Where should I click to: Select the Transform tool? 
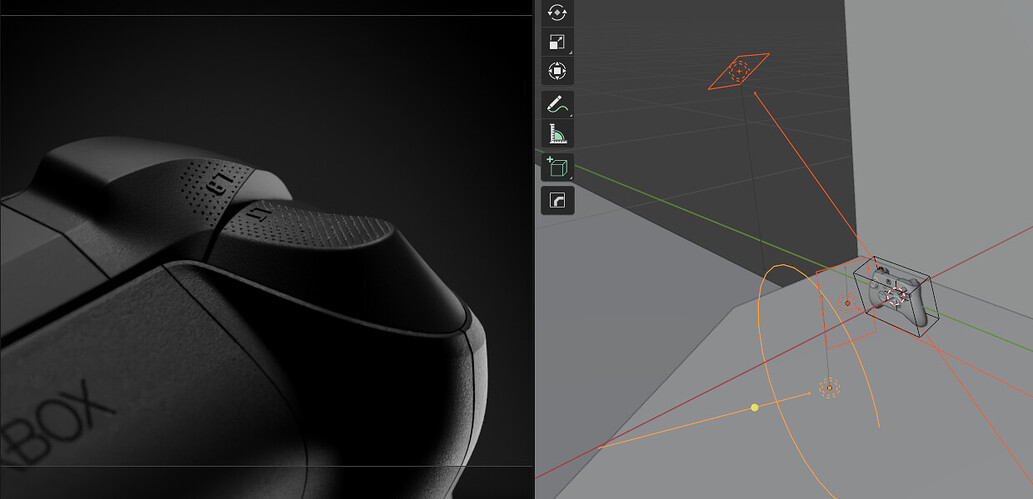click(x=557, y=71)
